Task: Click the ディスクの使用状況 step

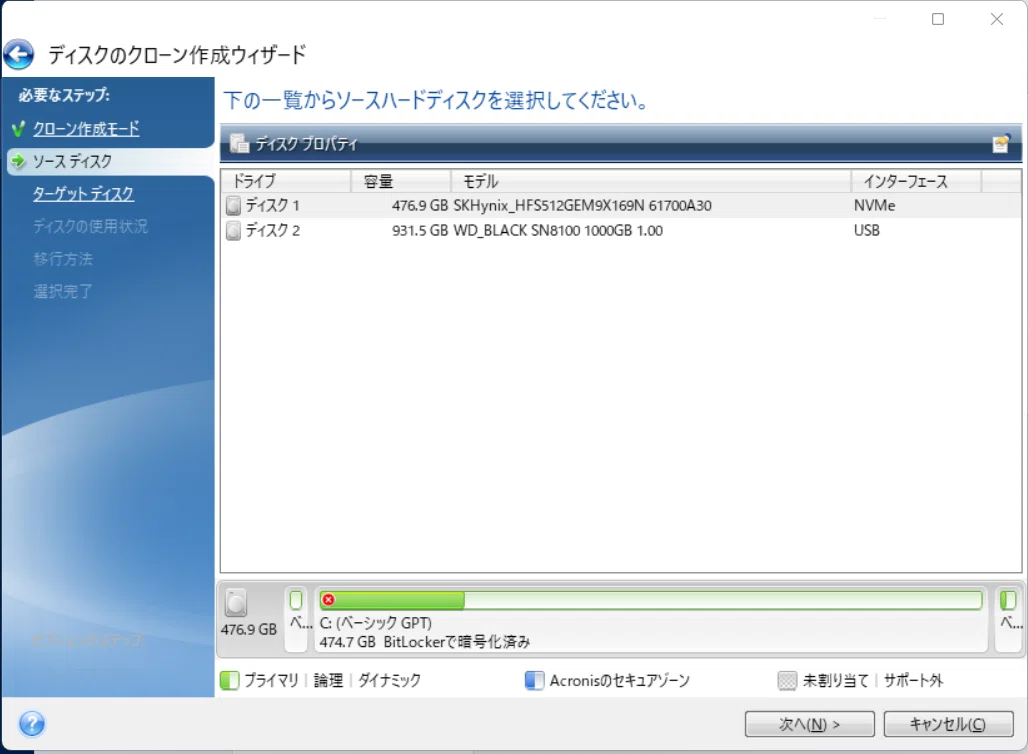Action: coord(90,226)
